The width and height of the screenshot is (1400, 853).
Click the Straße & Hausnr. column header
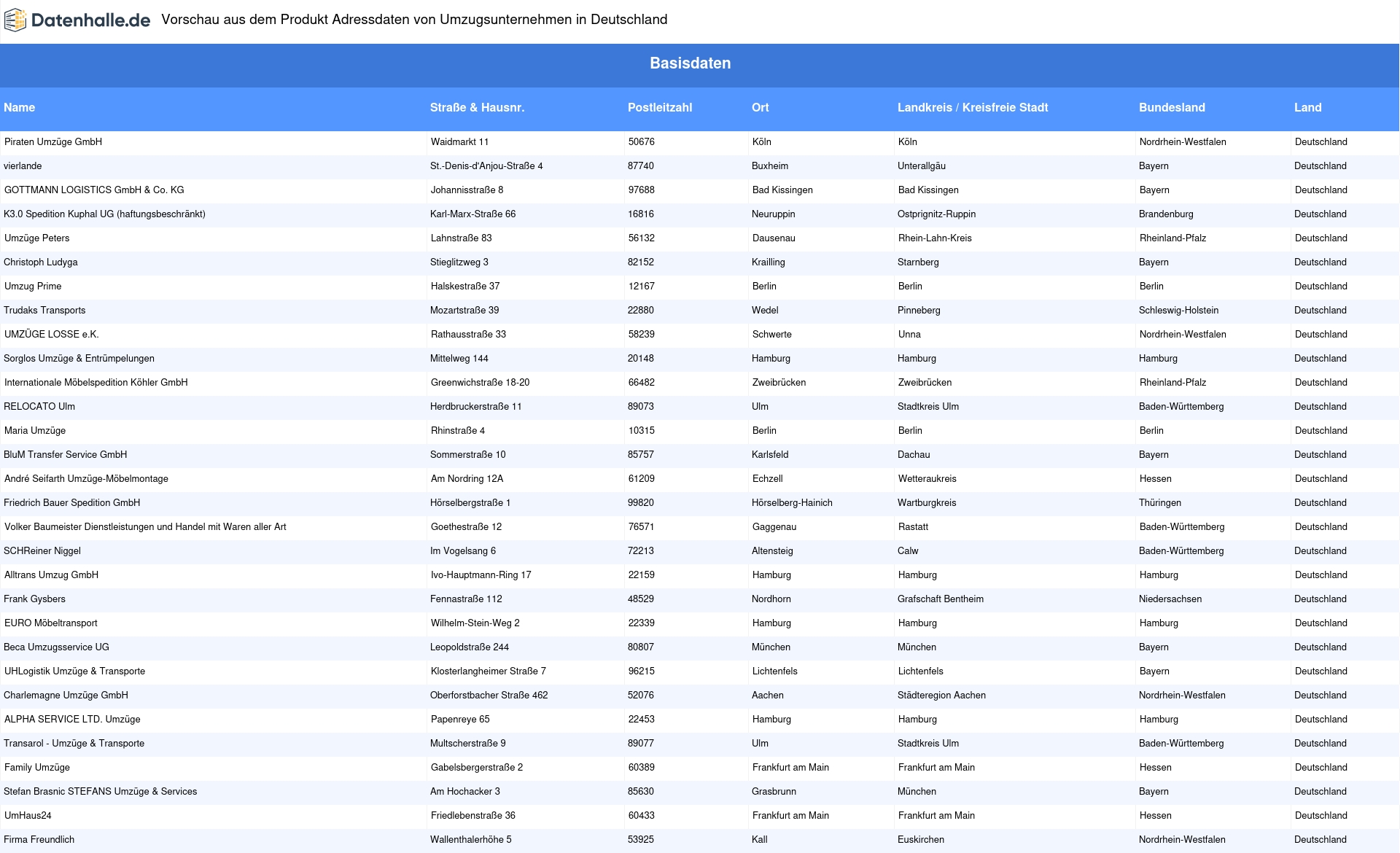(478, 107)
